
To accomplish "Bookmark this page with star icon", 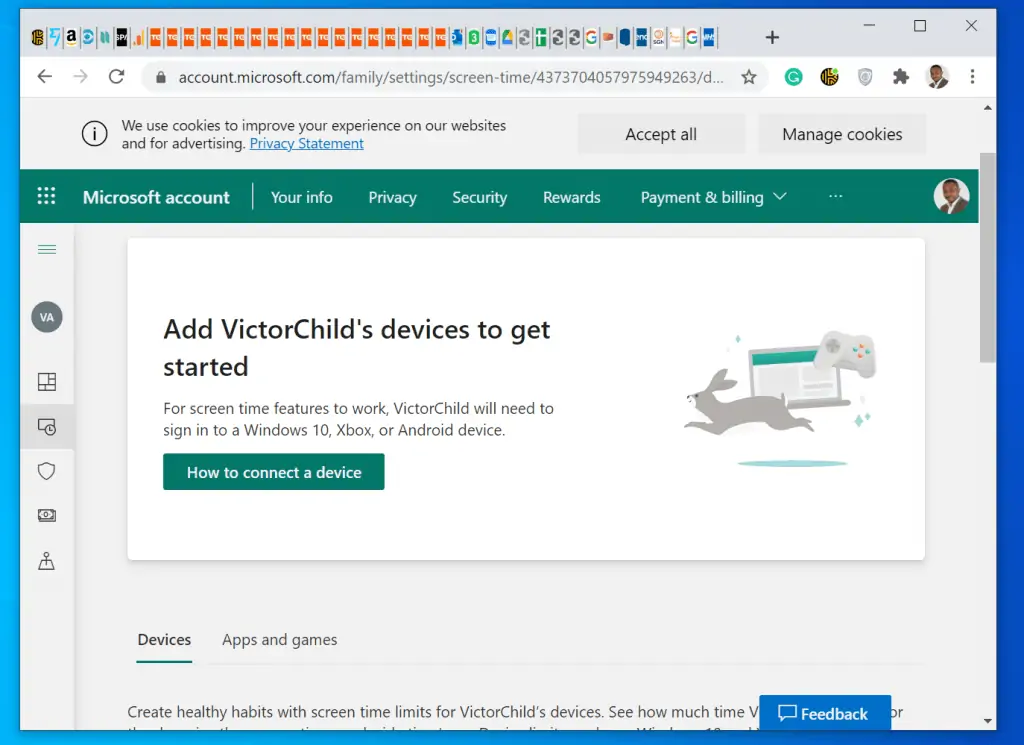I will pyautogui.click(x=748, y=77).
